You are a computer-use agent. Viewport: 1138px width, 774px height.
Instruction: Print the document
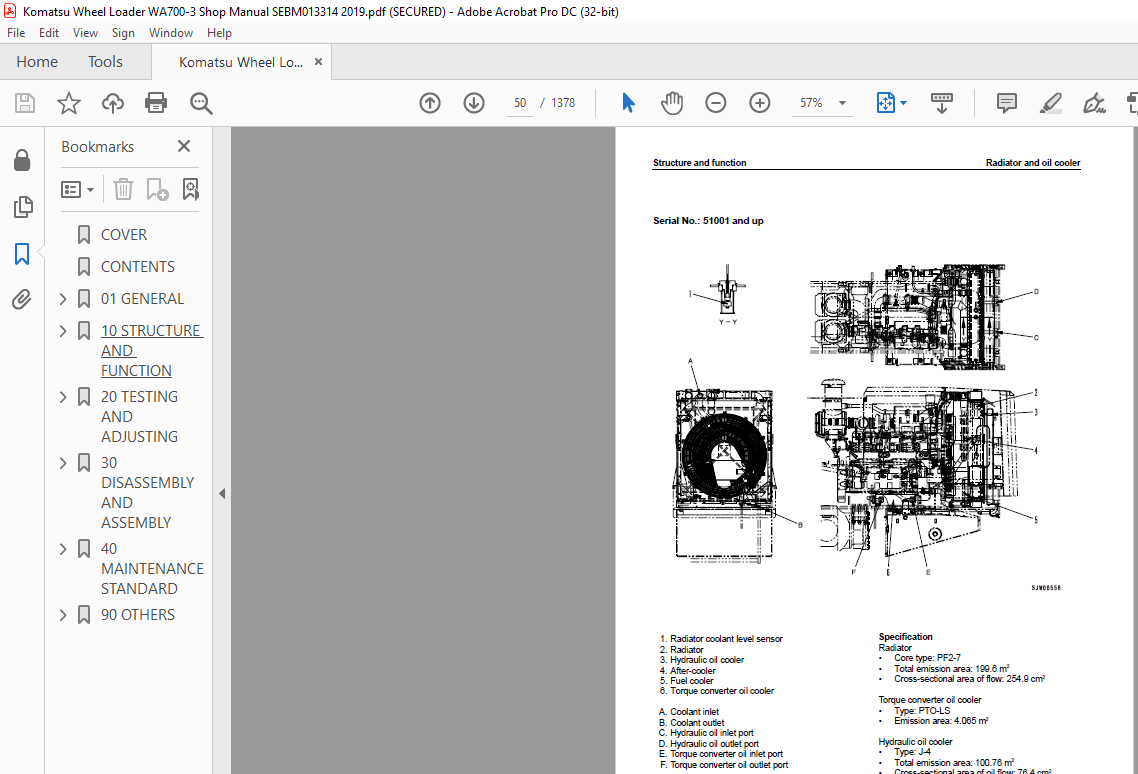[156, 103]
